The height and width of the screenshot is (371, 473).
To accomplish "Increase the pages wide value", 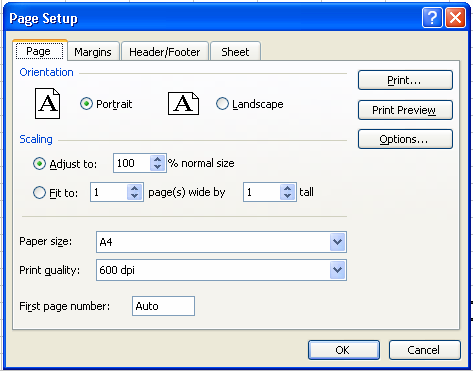I will coord(134,188).
